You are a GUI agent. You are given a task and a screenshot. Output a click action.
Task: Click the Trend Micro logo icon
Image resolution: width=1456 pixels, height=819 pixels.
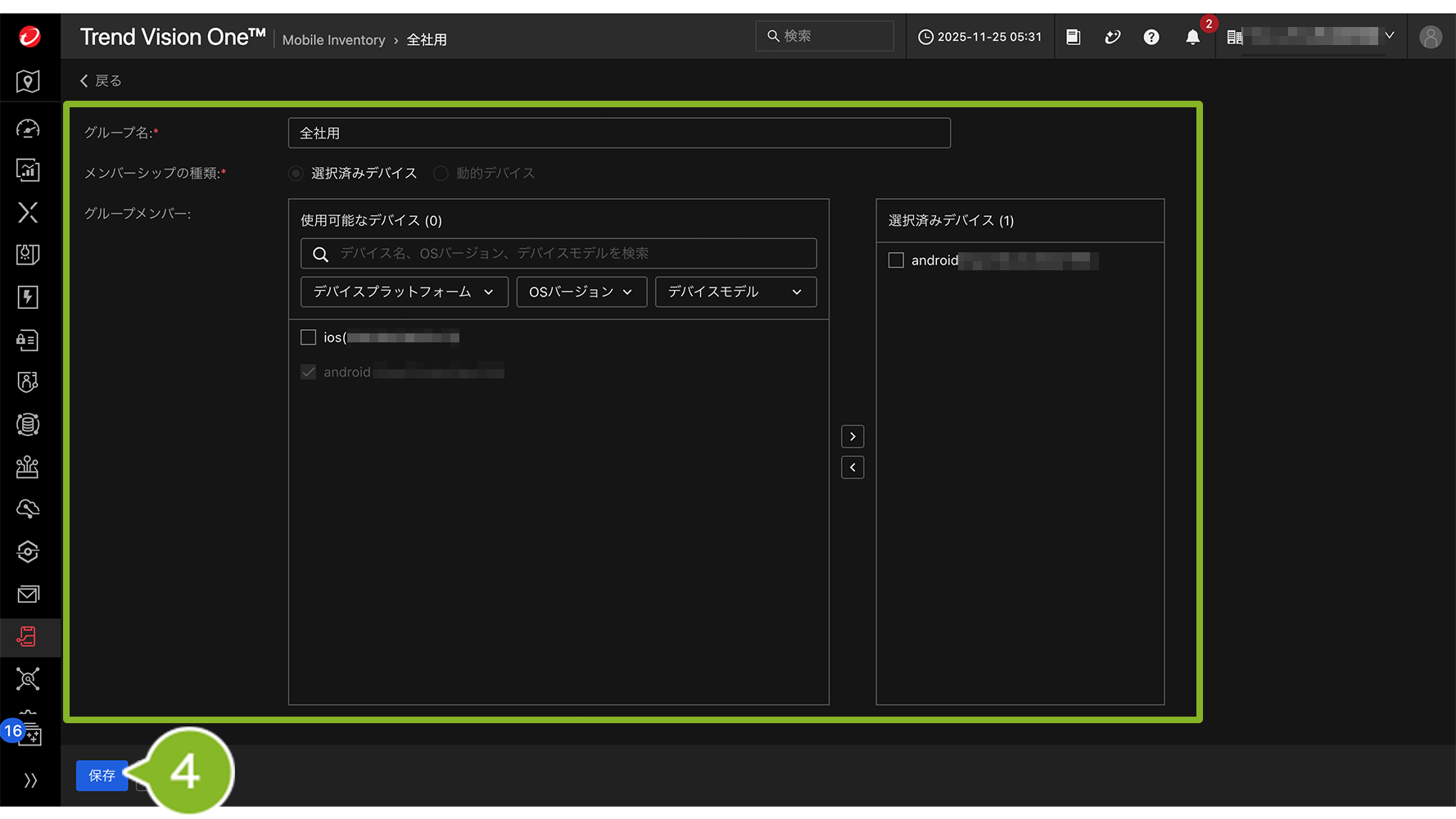click(29, 36)
